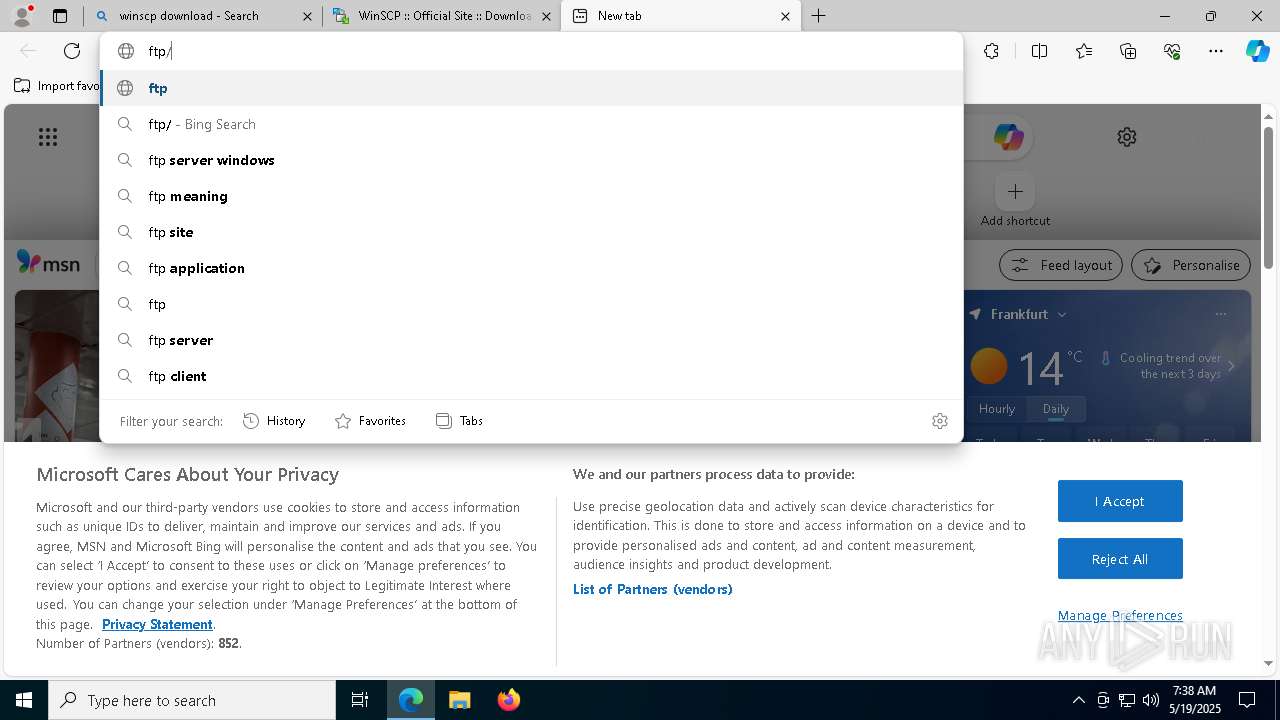Open List of Partners (vendors) link
This screenshot has height=720, width=1280.
pyautogui.click(x=652, y=589)
